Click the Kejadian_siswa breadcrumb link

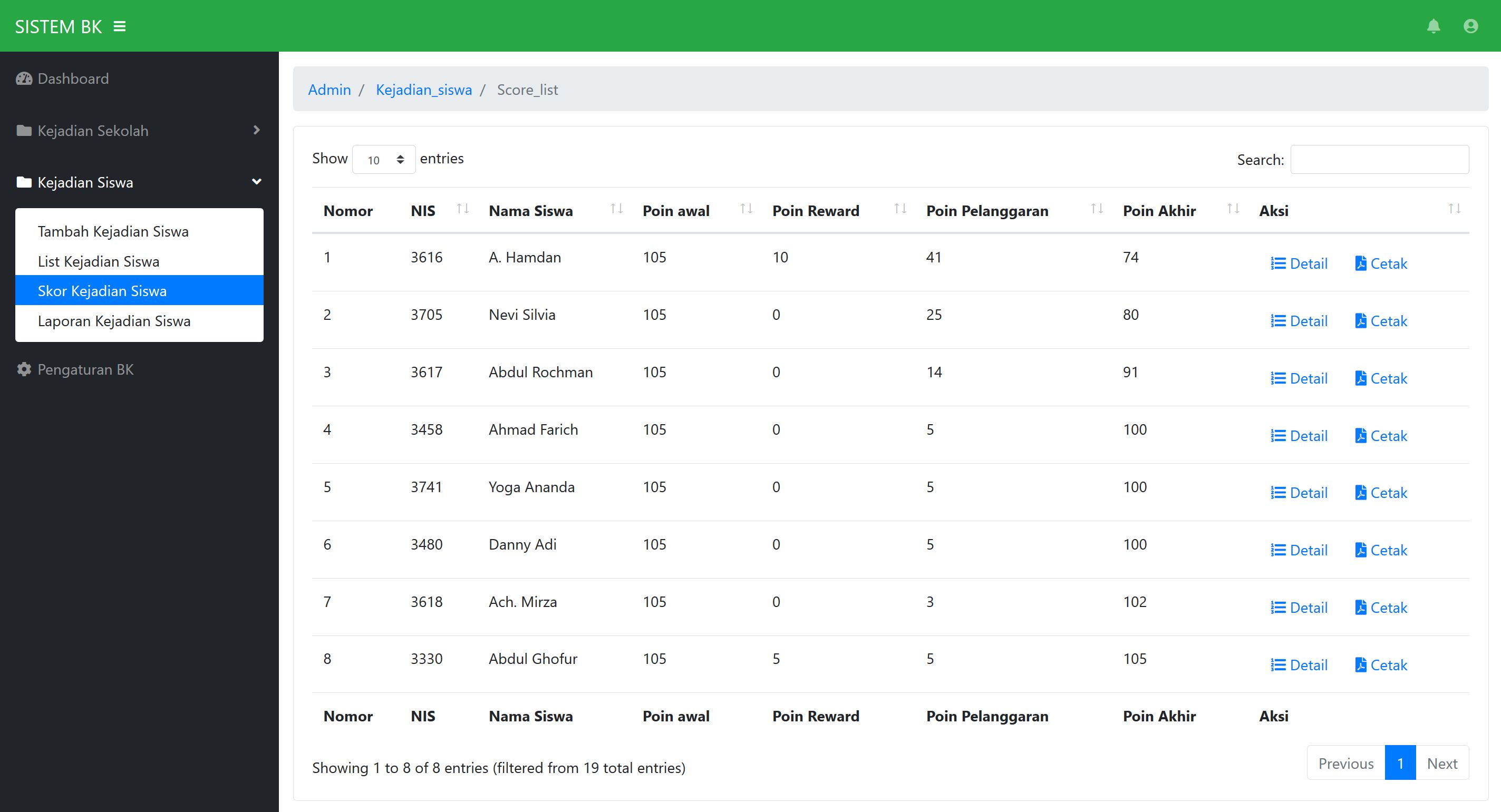tap(423, 90)
